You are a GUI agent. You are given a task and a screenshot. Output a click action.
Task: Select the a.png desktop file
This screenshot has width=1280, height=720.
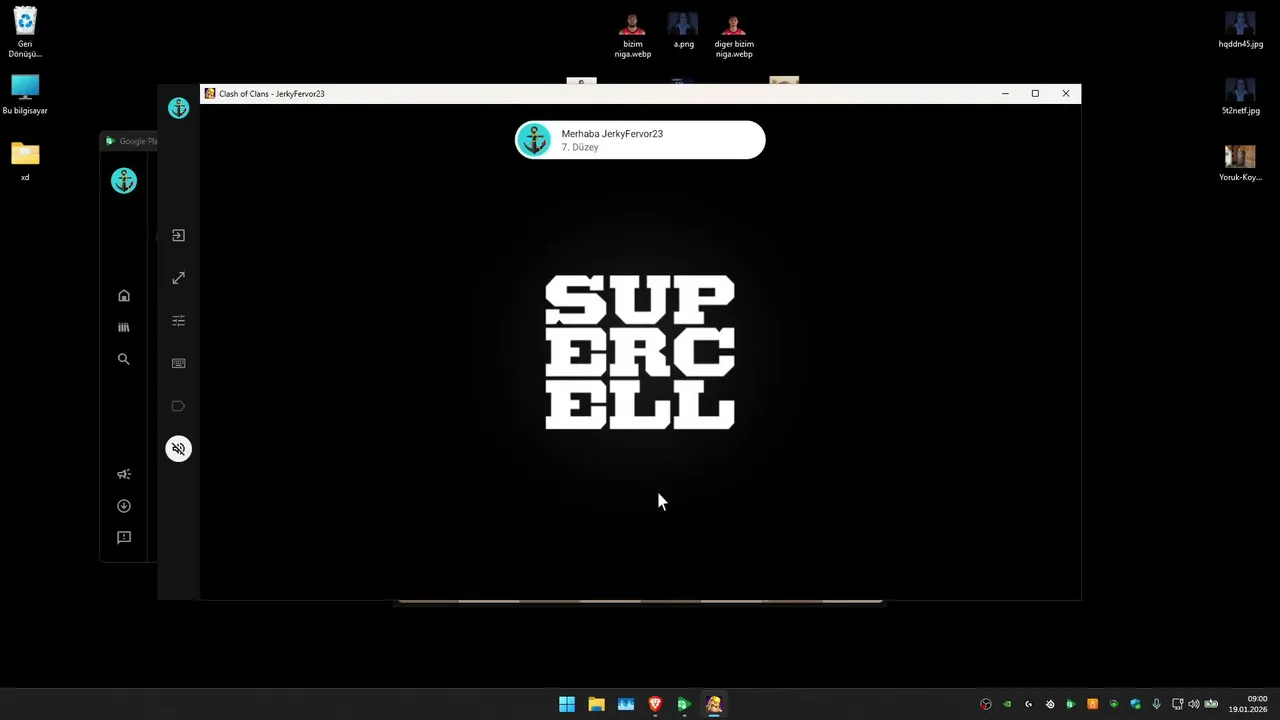click(x=683, y=31)
